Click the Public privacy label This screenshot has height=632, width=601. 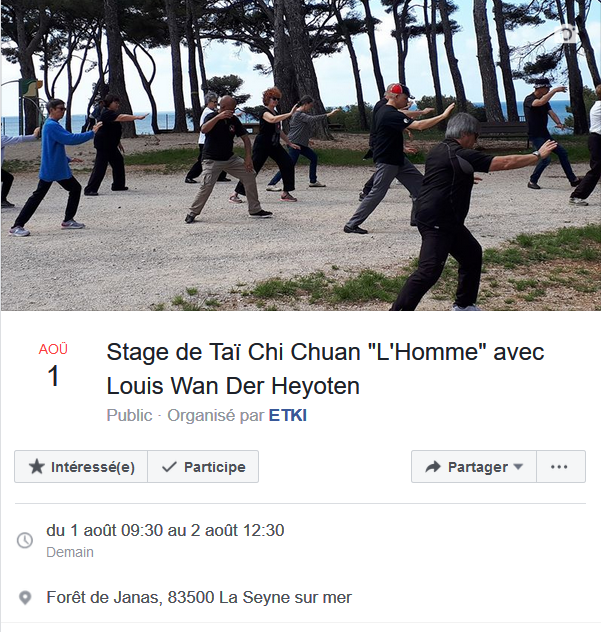[129, 416]
